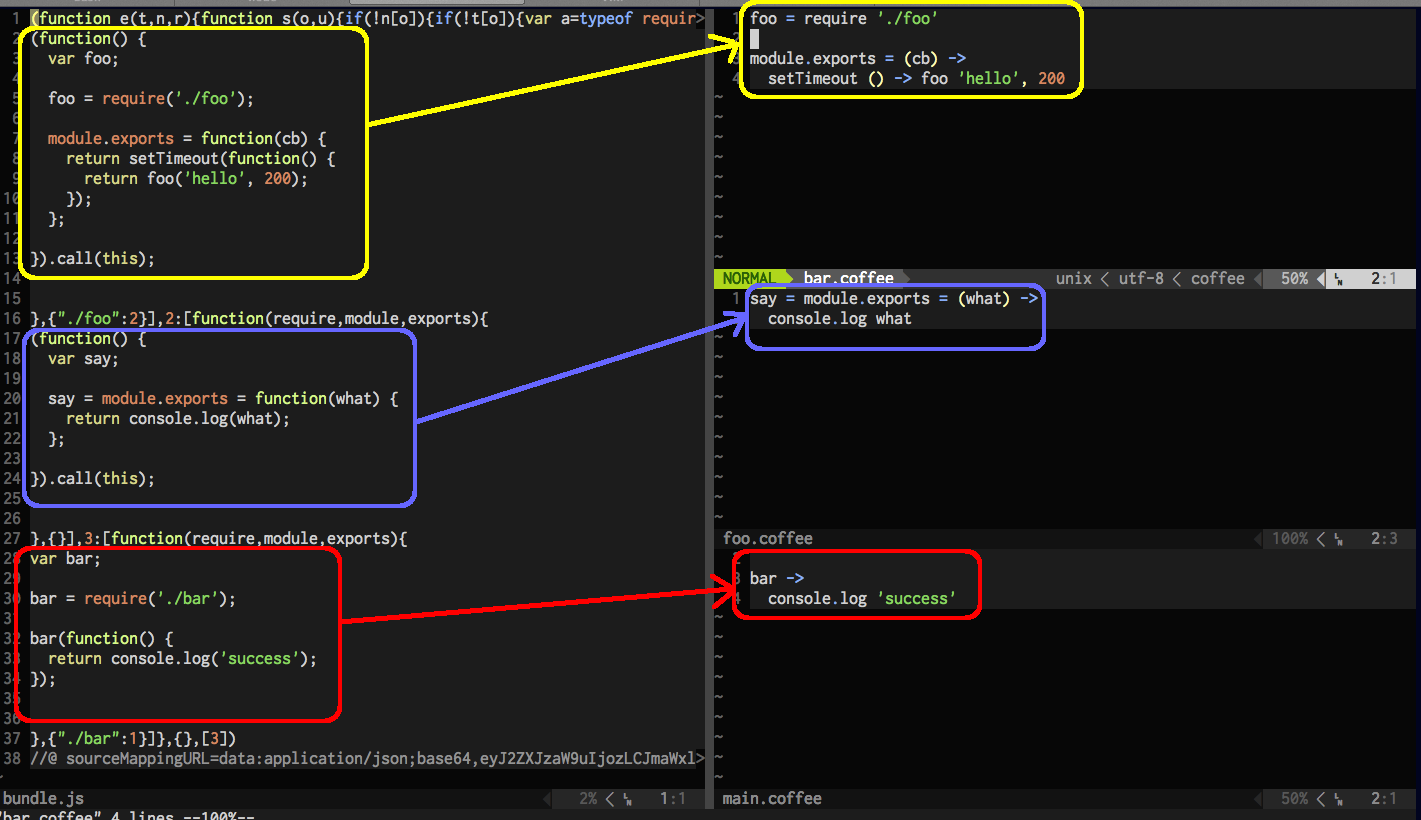
Task: Click the main.coffee status line label
Action: 772,799
